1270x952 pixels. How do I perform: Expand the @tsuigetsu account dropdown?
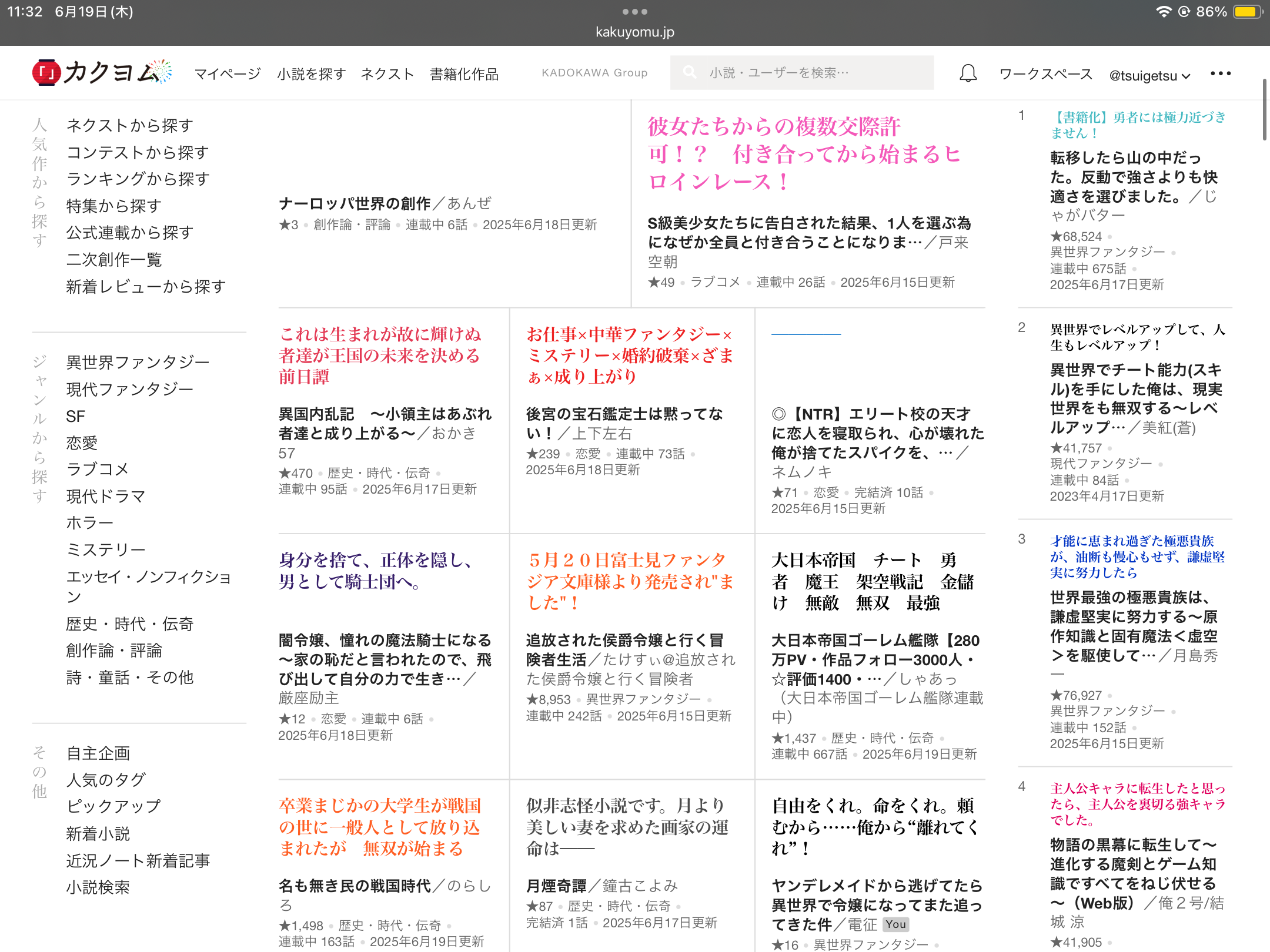point(1149,75)
